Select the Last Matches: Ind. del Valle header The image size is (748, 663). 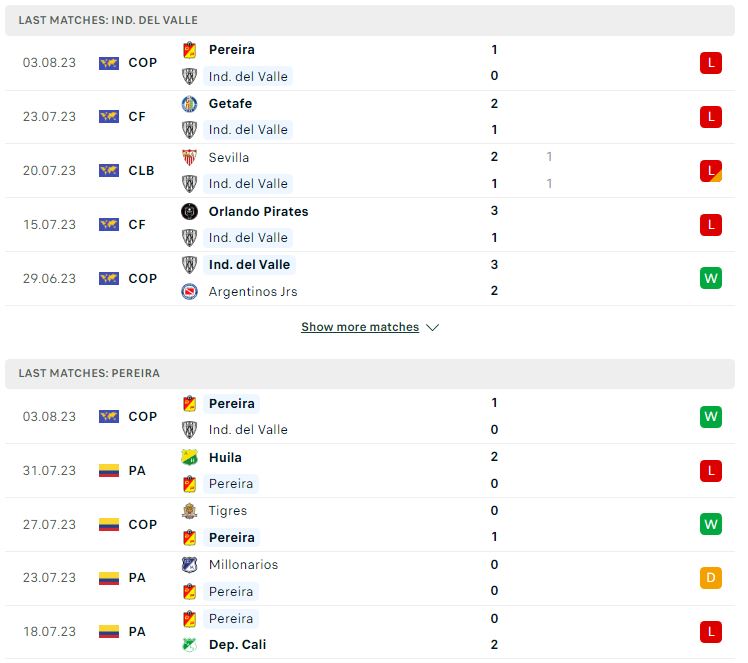370,21
